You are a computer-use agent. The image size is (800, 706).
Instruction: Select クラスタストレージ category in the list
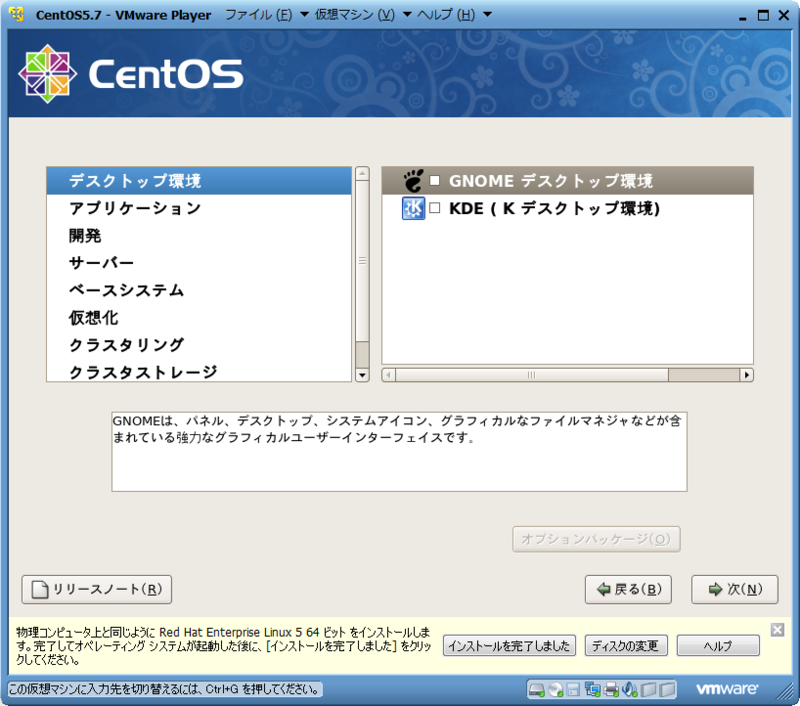[199, 371]
